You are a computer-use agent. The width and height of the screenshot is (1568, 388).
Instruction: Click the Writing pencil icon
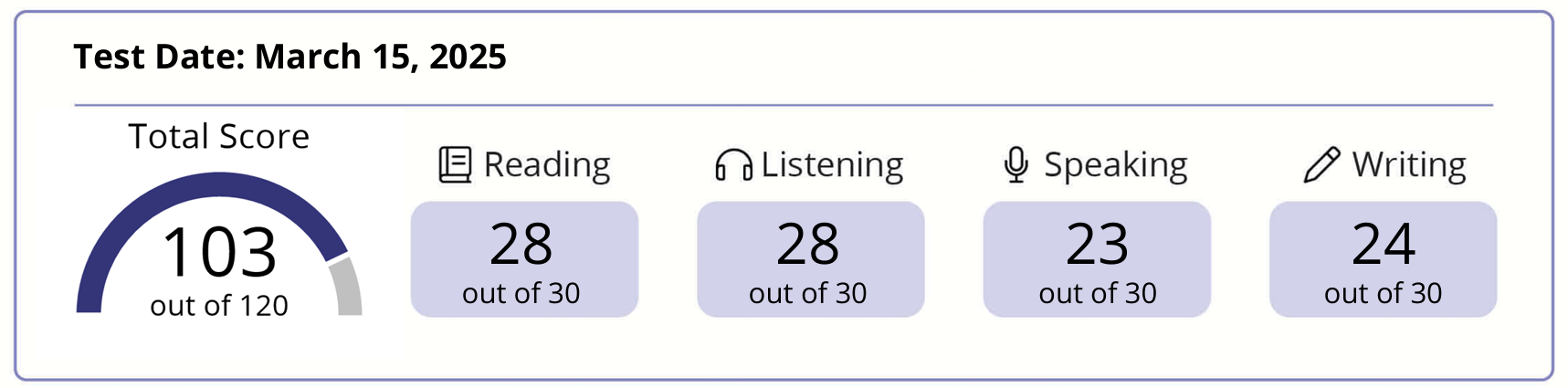(1321, 165)
